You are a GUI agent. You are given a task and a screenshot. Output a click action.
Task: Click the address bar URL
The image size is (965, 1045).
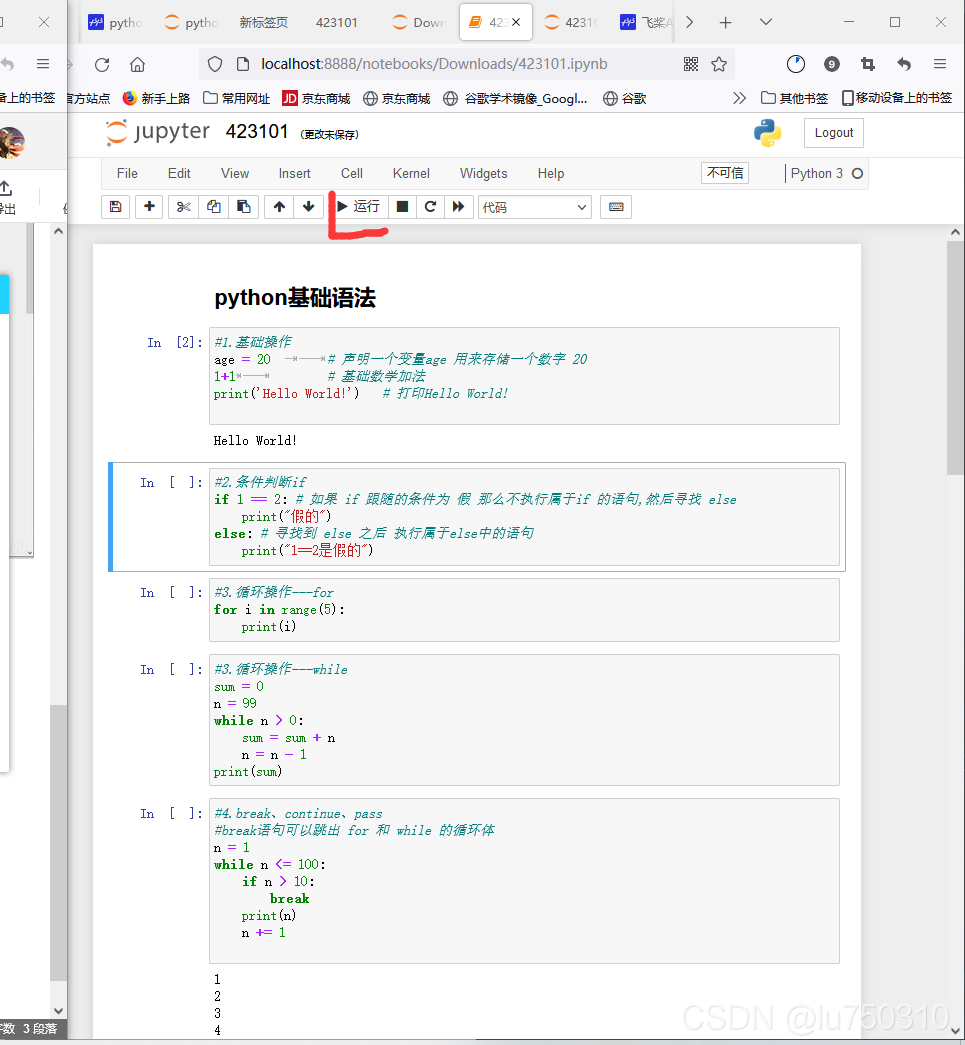click(x=435, y=64)
